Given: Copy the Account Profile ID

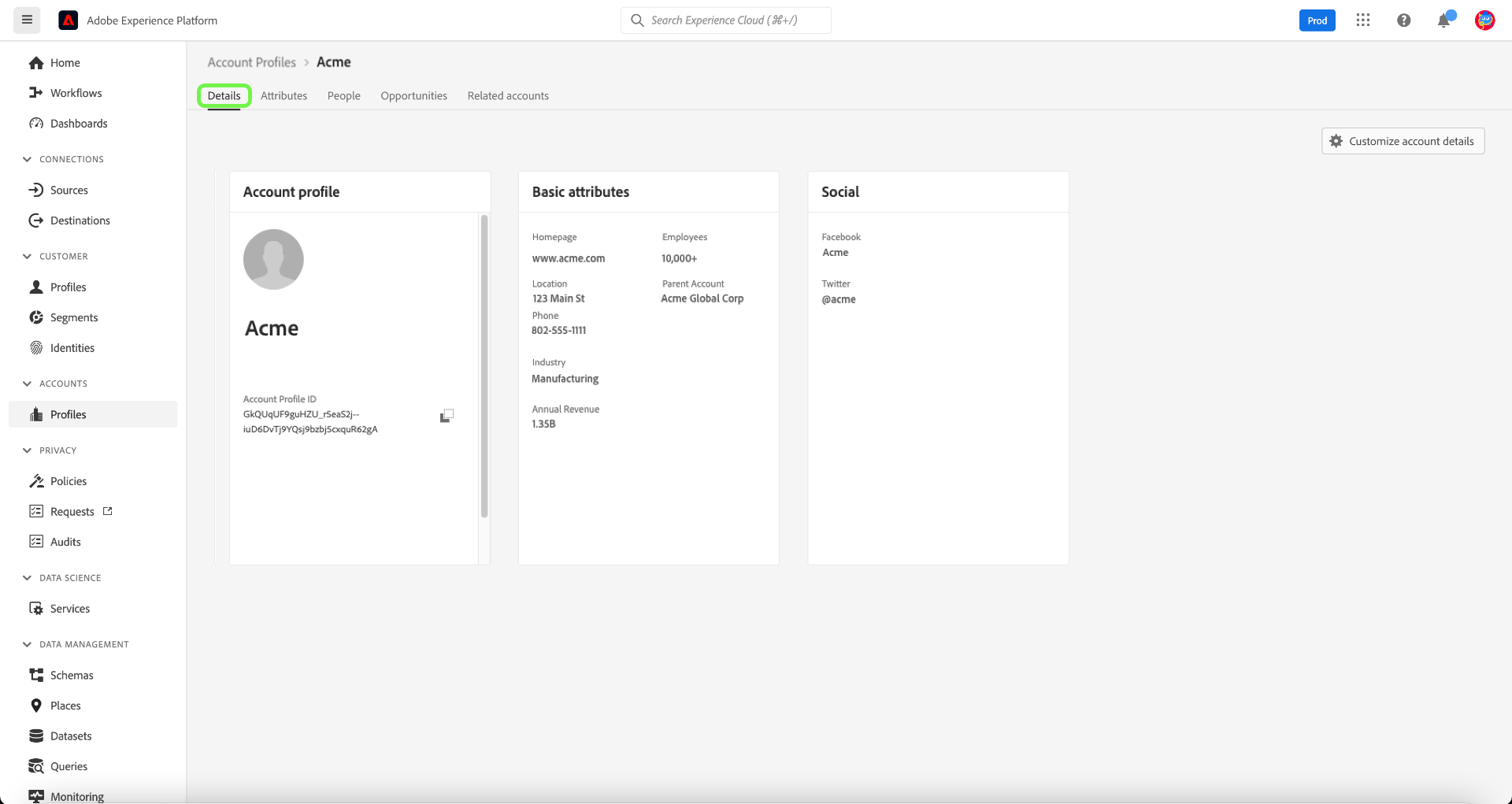Looking at the screenshot, I should coord(447,416).
